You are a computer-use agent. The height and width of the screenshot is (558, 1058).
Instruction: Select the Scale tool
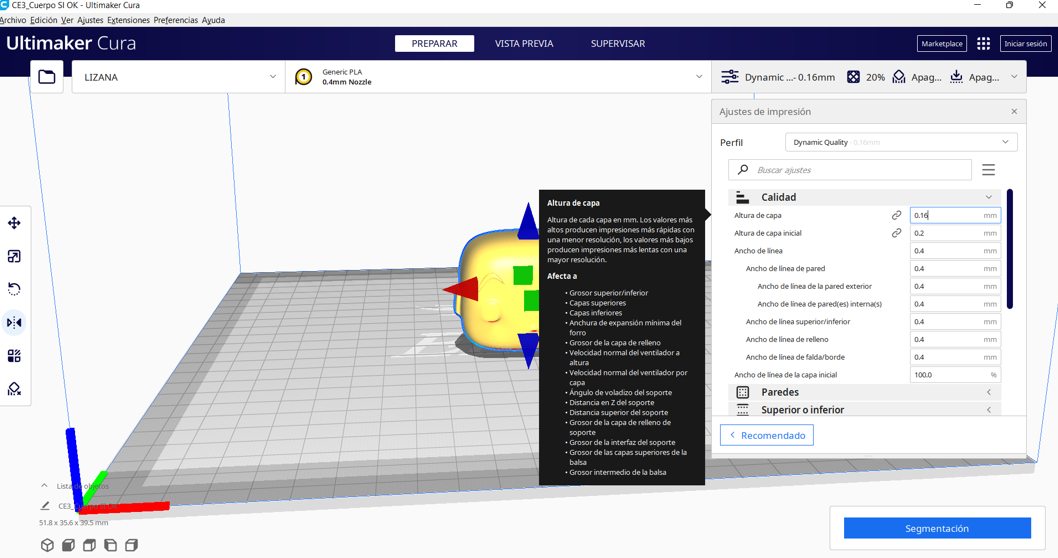coord(14,256)
